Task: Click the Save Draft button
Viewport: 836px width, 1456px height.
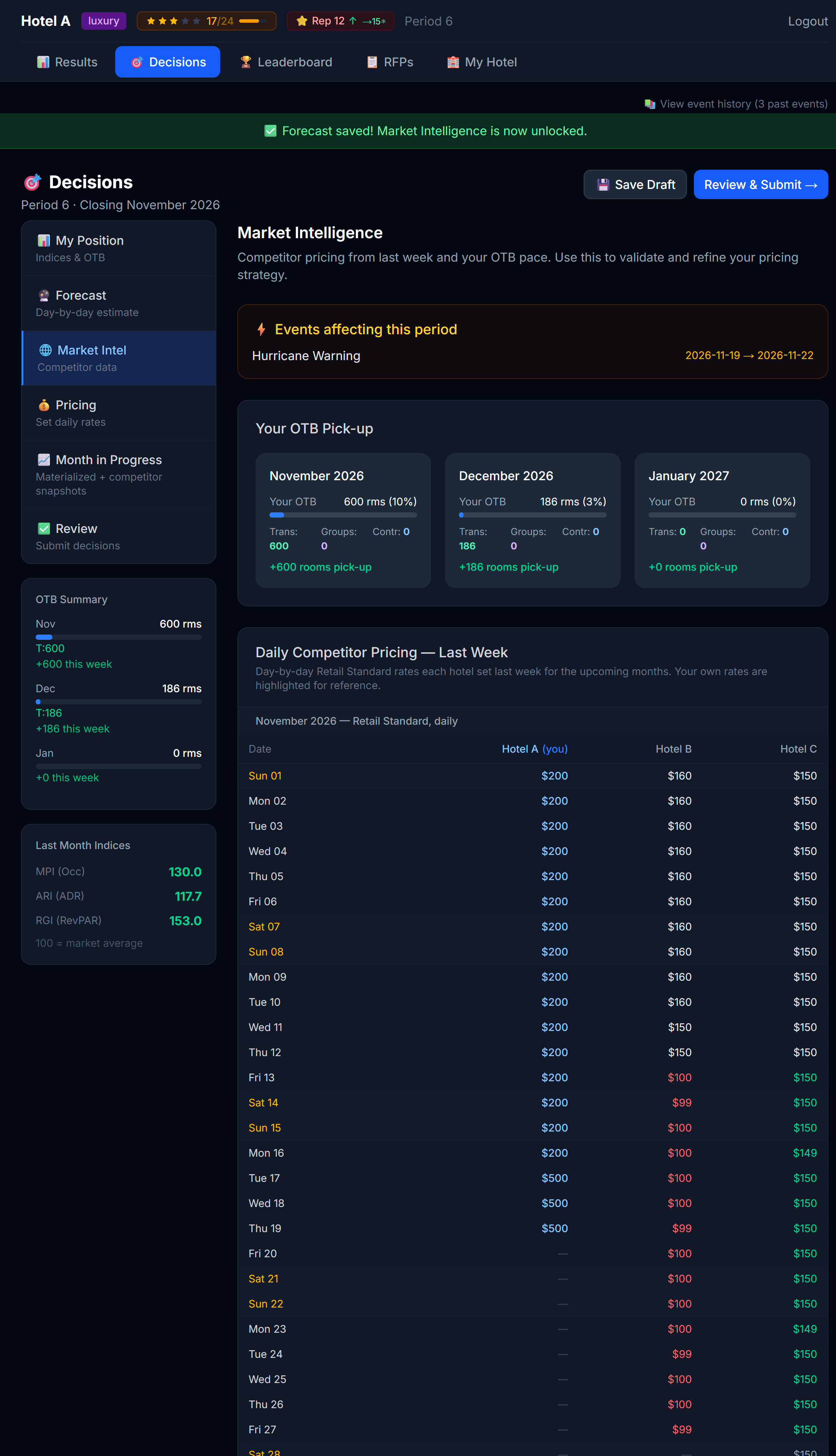Action: [635, 184]
